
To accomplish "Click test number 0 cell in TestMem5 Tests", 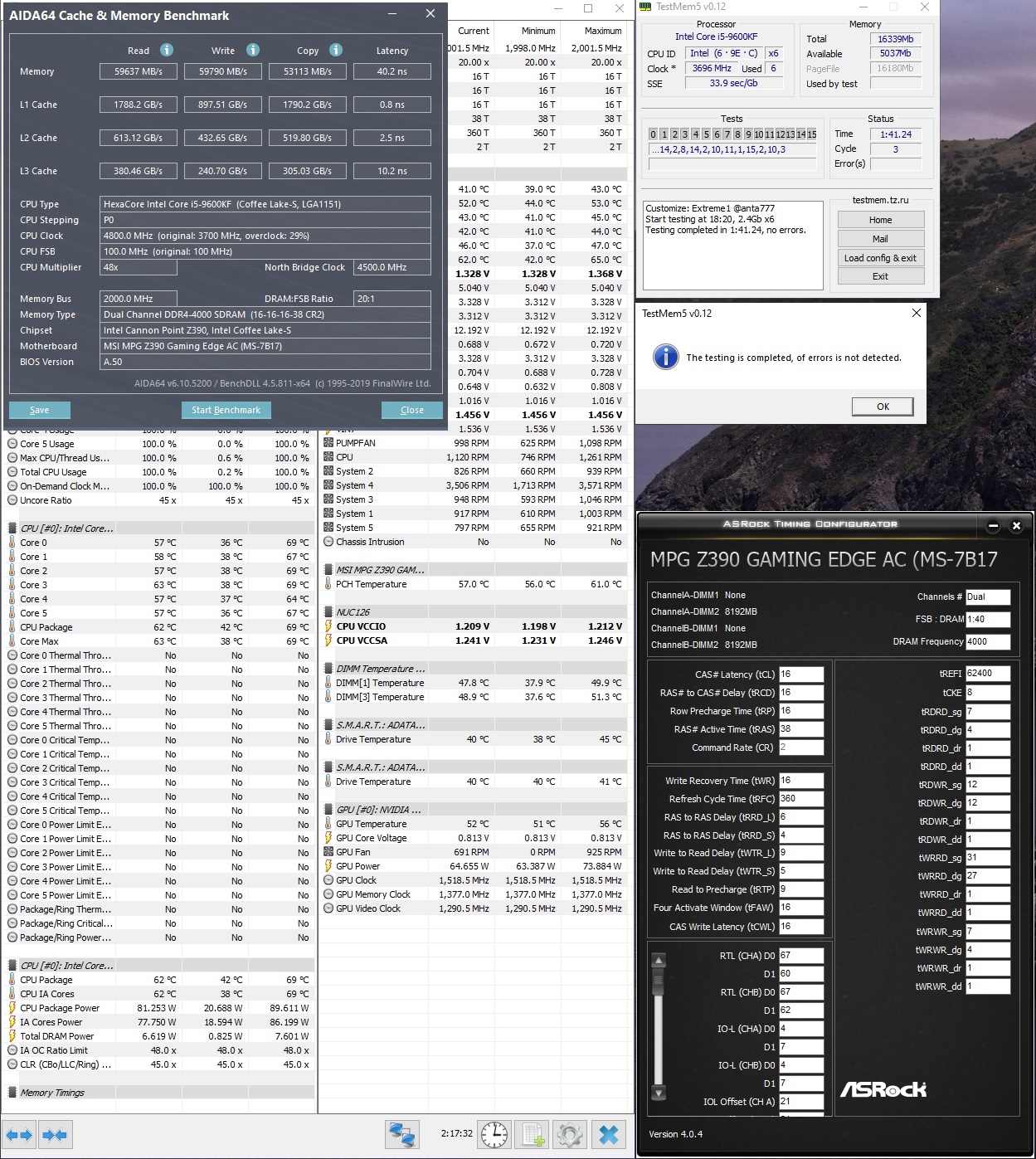I will [x=654, y=134].
